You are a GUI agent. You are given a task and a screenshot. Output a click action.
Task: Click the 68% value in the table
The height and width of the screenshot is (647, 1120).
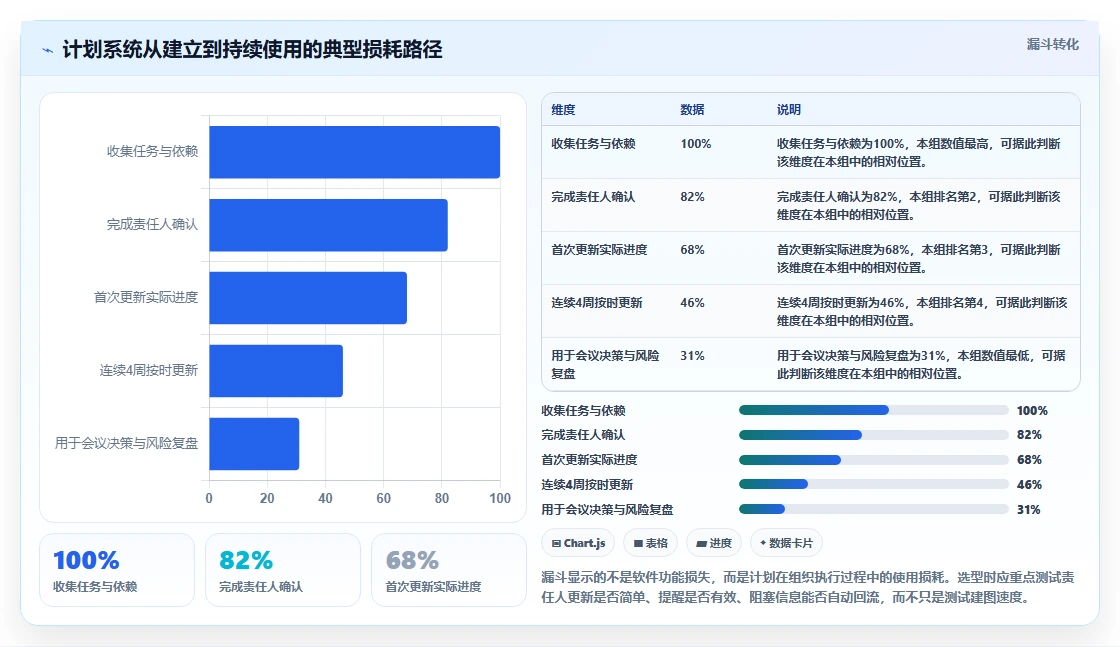pos(692,249)
